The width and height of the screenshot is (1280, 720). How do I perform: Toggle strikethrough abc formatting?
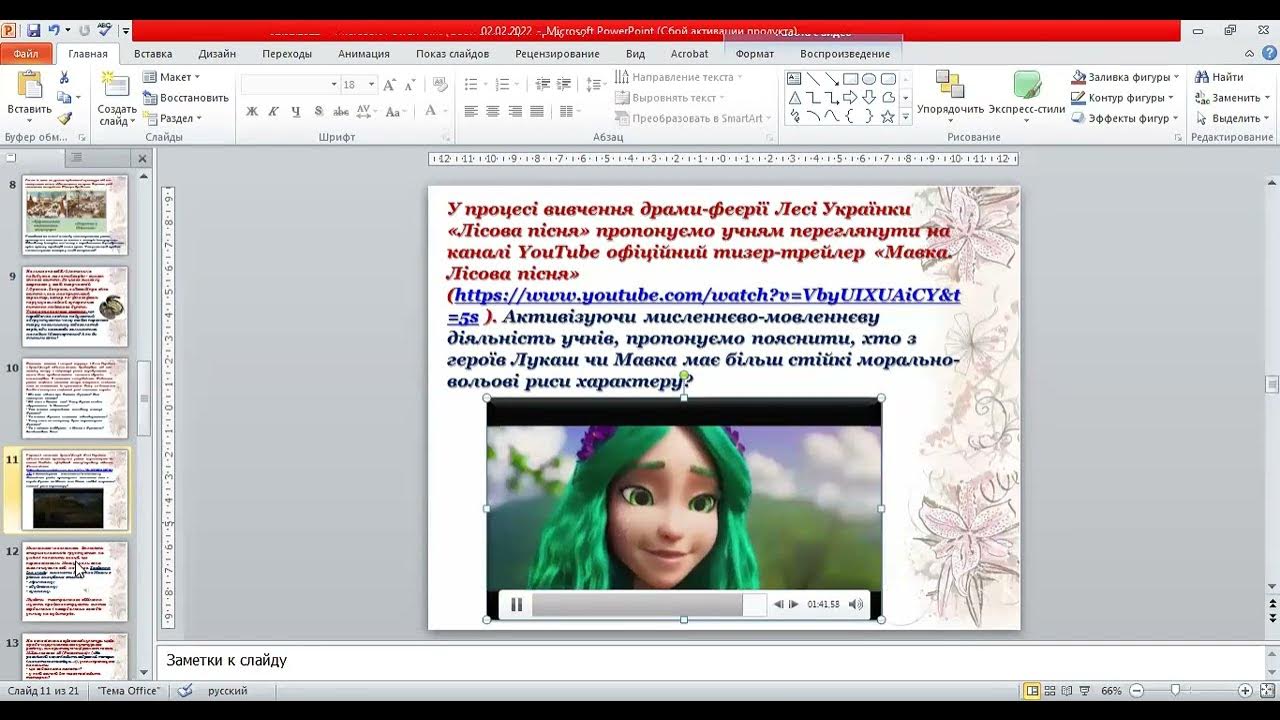(341, 111)
